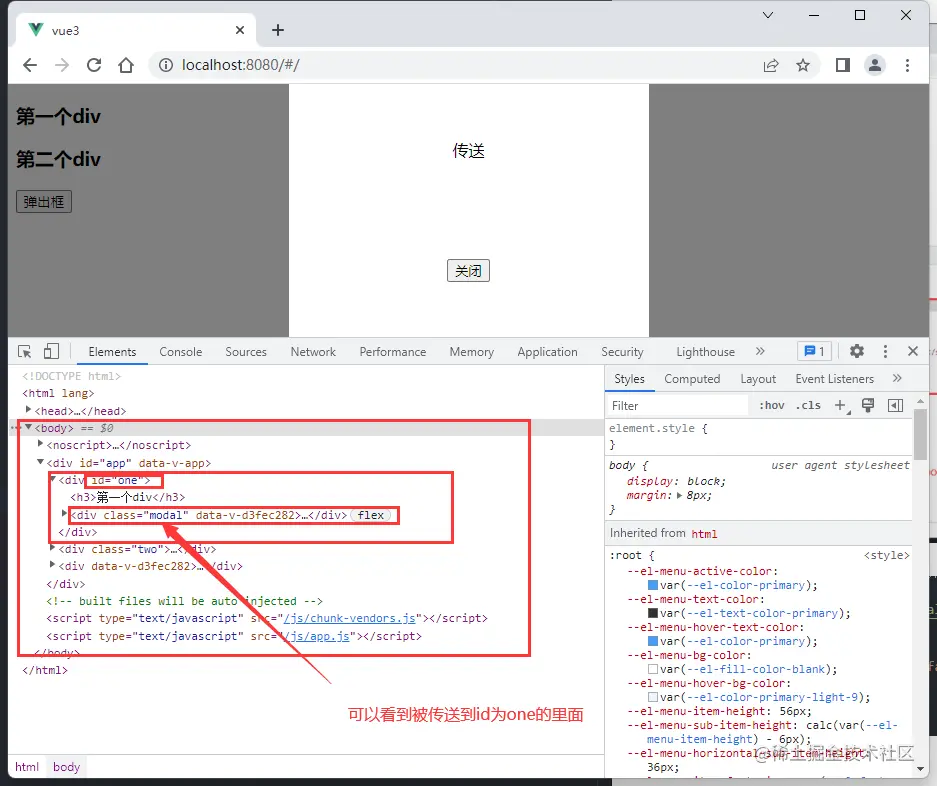Go to the browser home page
The width and height of the screenshot is (937, 786).
126,65
